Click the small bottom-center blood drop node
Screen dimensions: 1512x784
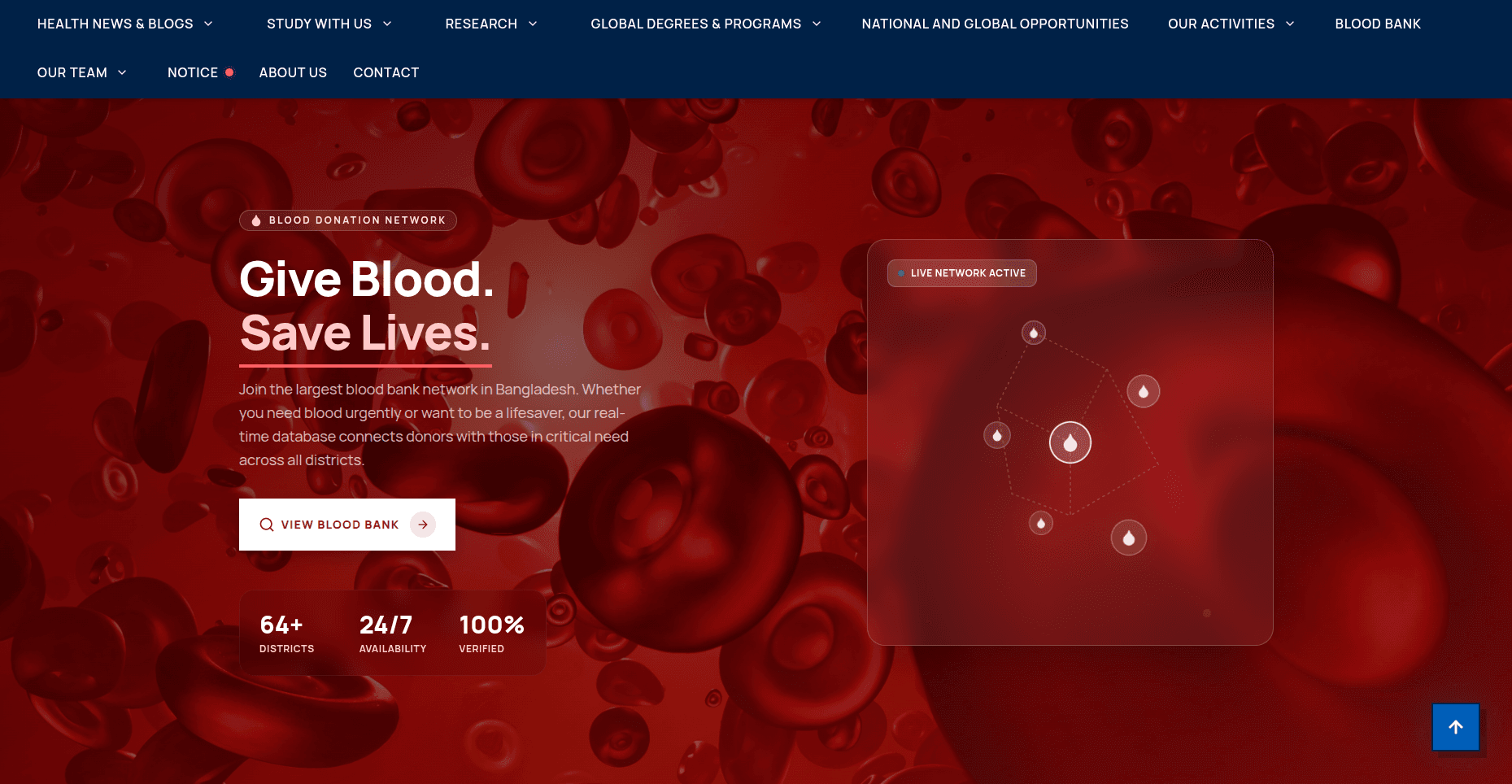pyautogui.click(x=1041, y=523)
